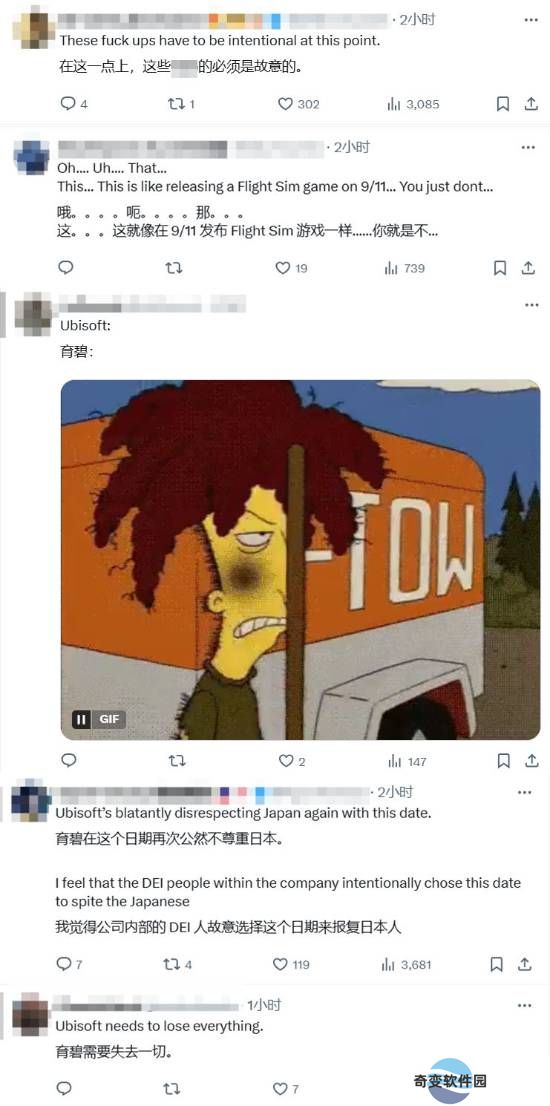The height and width of the screenshot is (1106, 550).
Task: Retweet the "intentional at this point" tweet
Action: click(x=181, y=104)
